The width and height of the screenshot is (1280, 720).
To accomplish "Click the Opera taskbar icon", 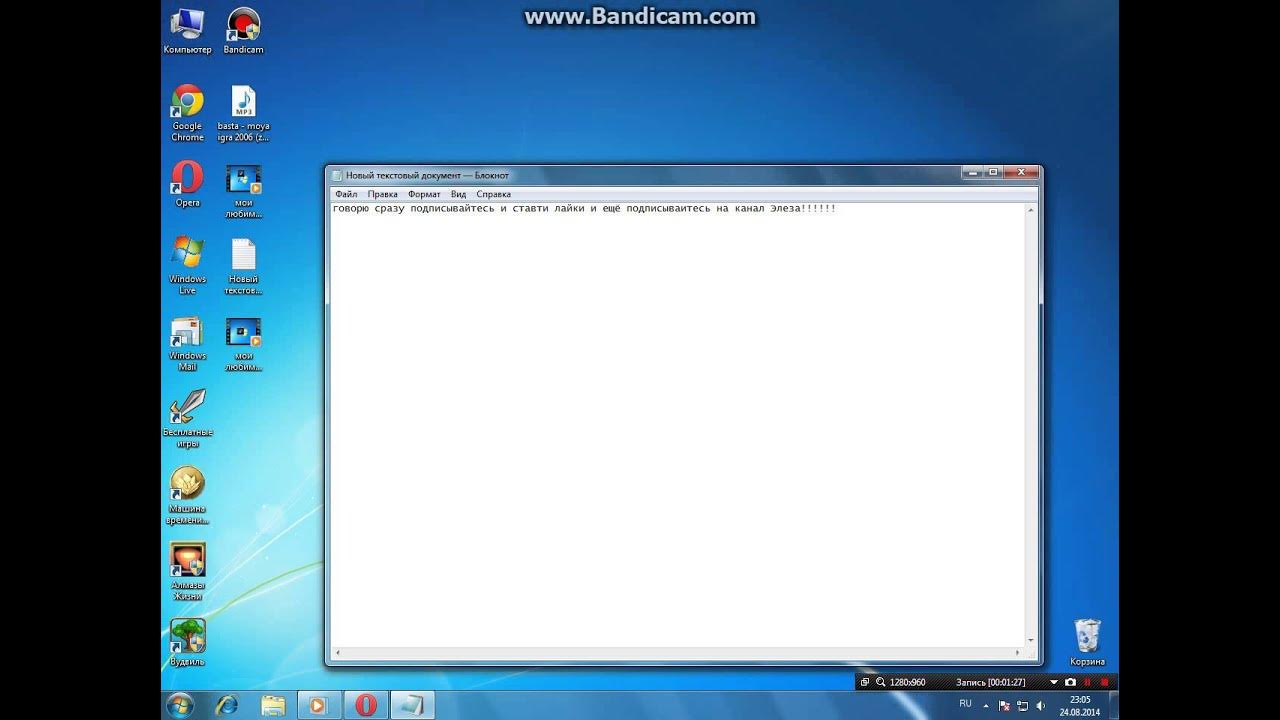I will tap(366, 705).
